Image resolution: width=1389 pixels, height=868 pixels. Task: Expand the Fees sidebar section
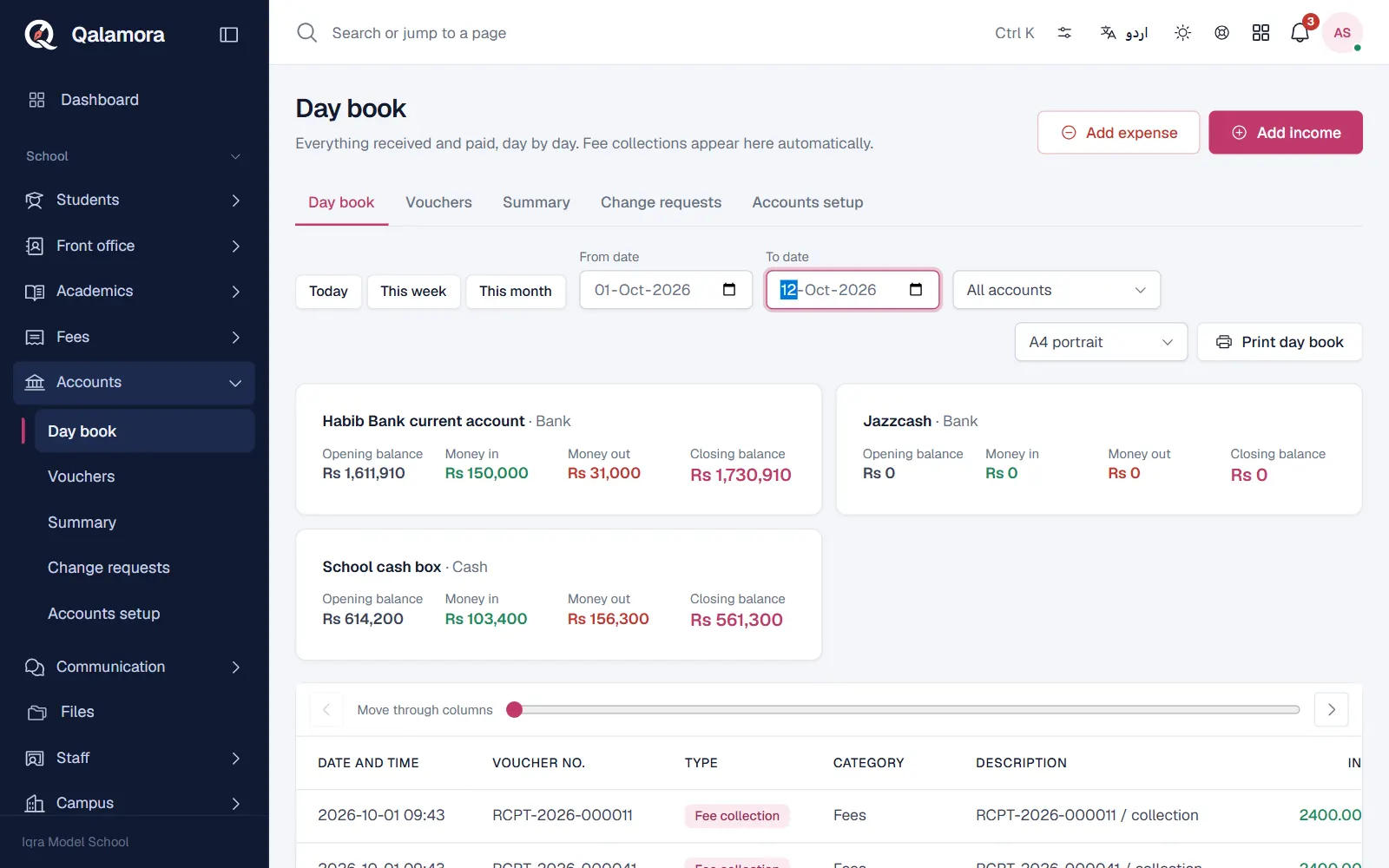pos(135,337)
